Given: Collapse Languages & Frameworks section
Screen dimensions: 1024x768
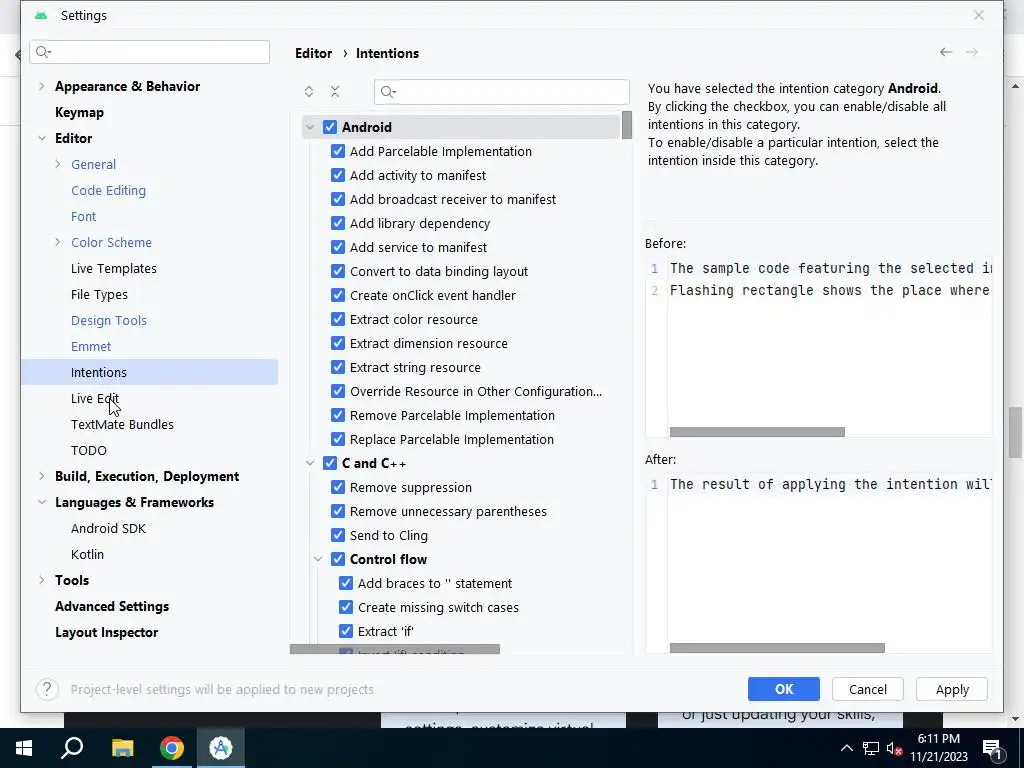Looking at the screenshot, I should [x=42, y=502].
